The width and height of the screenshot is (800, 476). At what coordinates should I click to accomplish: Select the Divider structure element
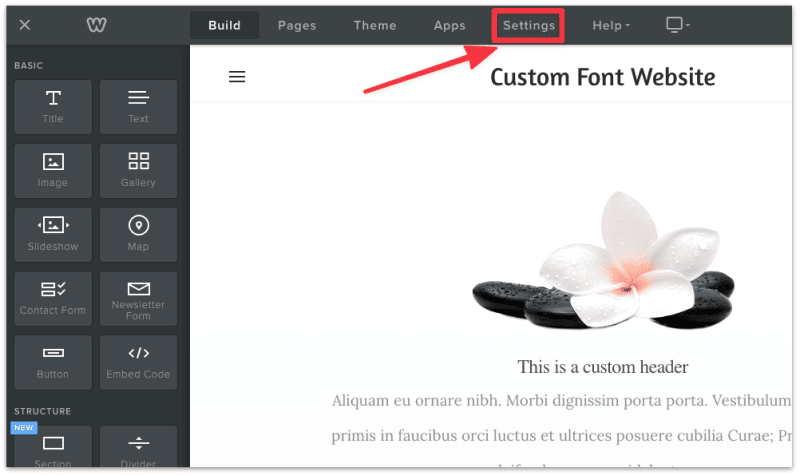click(138, 447)
